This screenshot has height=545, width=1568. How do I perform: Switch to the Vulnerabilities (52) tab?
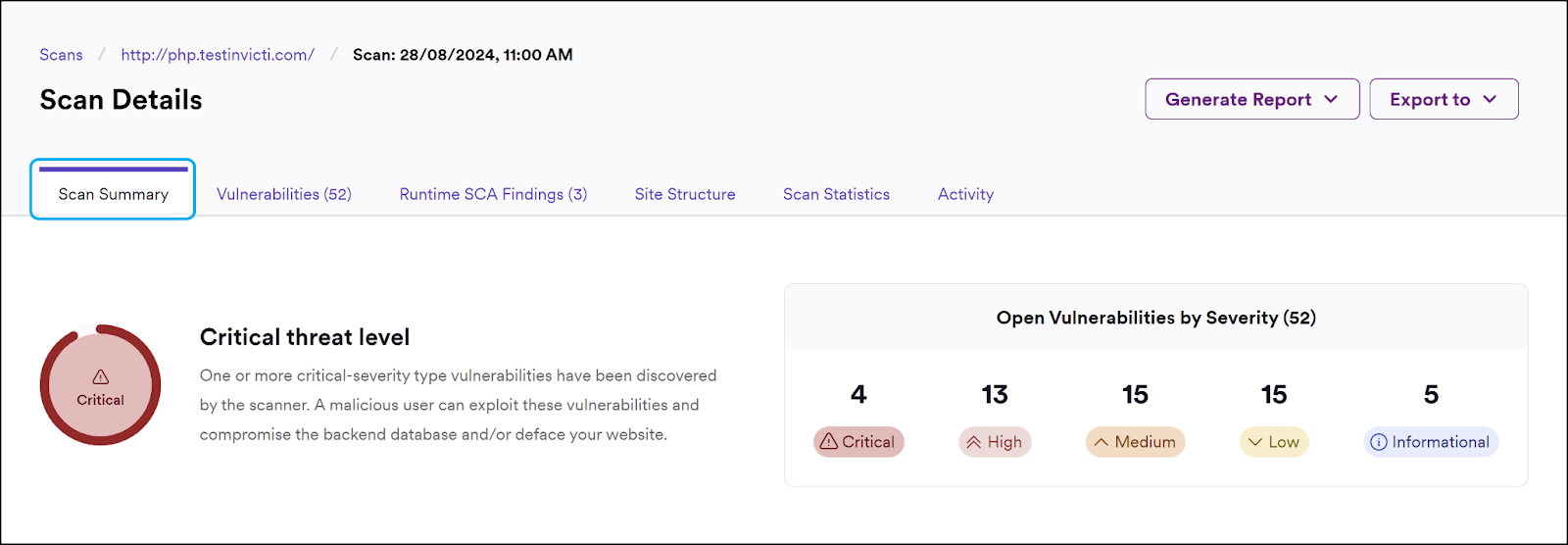point(284,194)
